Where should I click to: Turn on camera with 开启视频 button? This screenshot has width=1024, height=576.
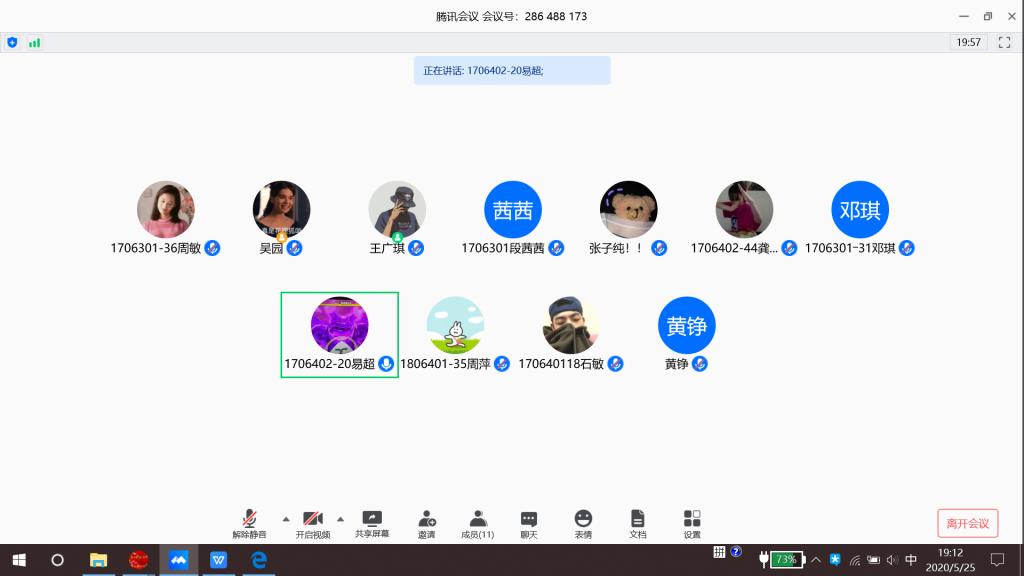click(312, 523)
